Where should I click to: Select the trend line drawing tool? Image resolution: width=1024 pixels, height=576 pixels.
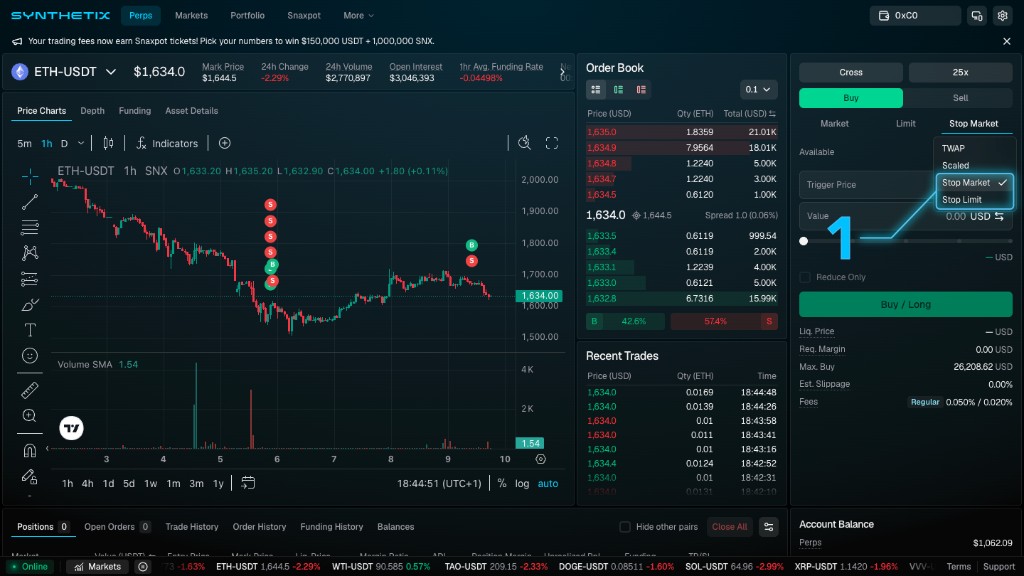29,202
